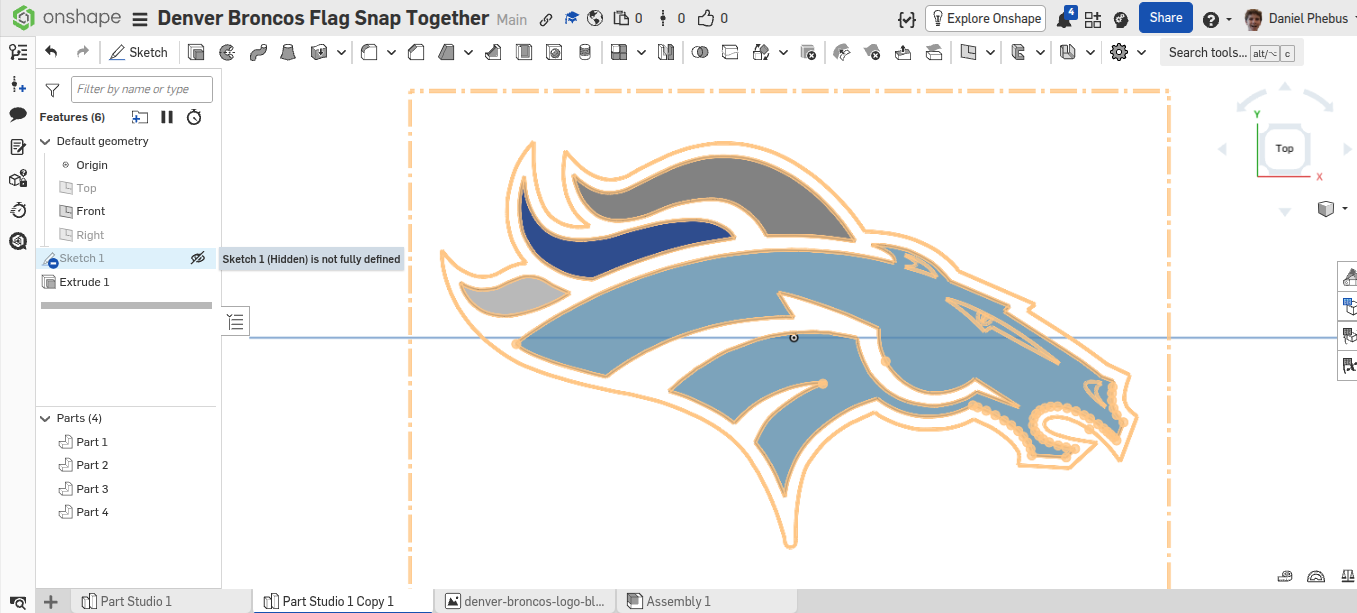
Task: Select the Extrude tool in toolbar
Action: 196,52
